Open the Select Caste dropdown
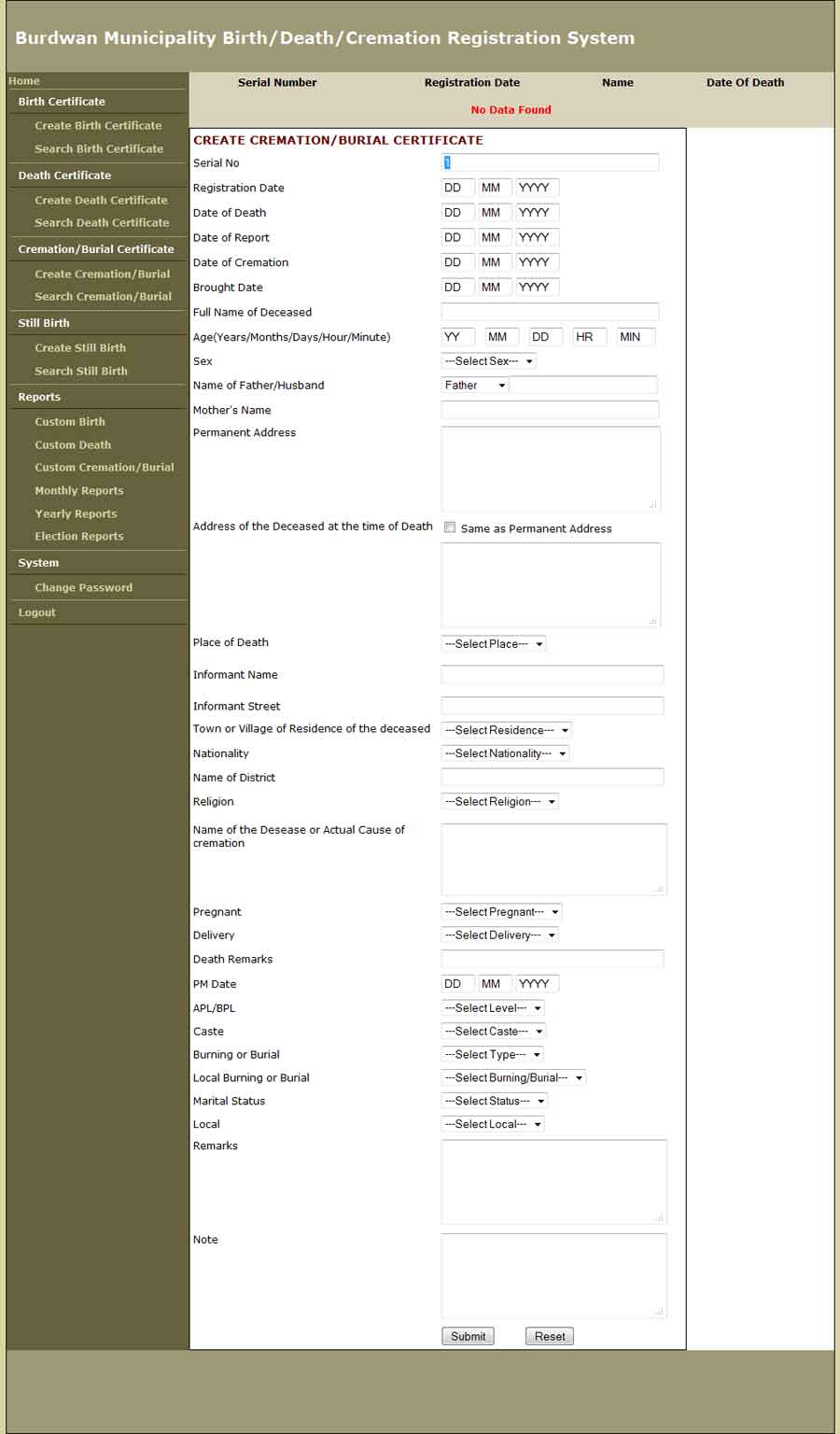The image size is (840, 1434). [494, 1032]
